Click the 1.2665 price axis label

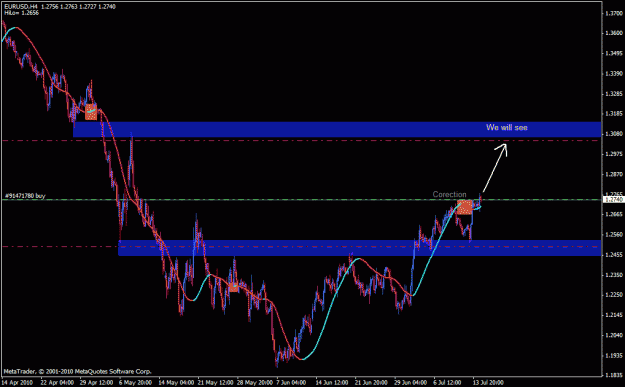613,214
